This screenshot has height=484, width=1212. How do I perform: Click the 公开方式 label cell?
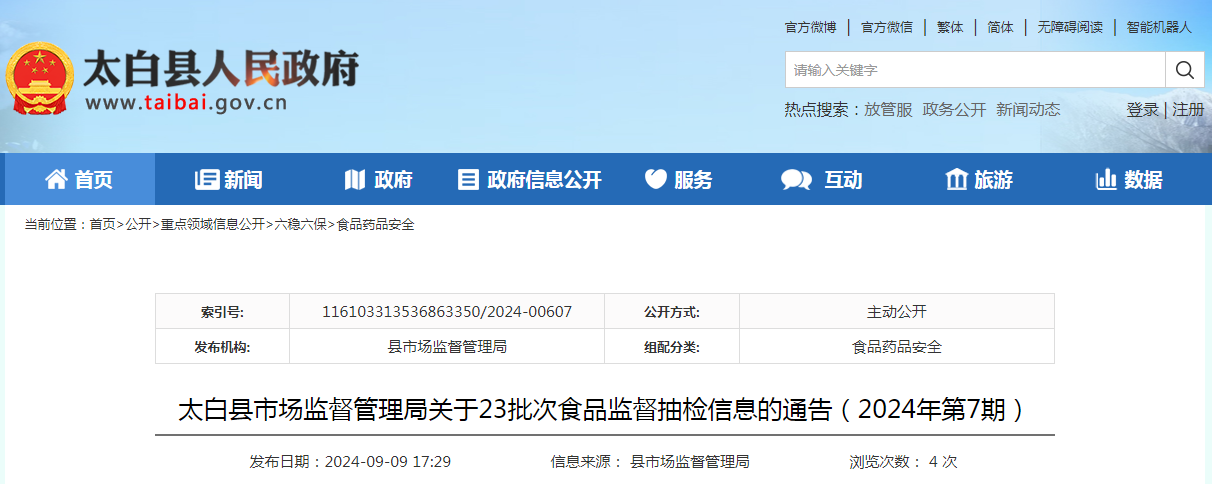pyautogui.click(x=672, y=312)
